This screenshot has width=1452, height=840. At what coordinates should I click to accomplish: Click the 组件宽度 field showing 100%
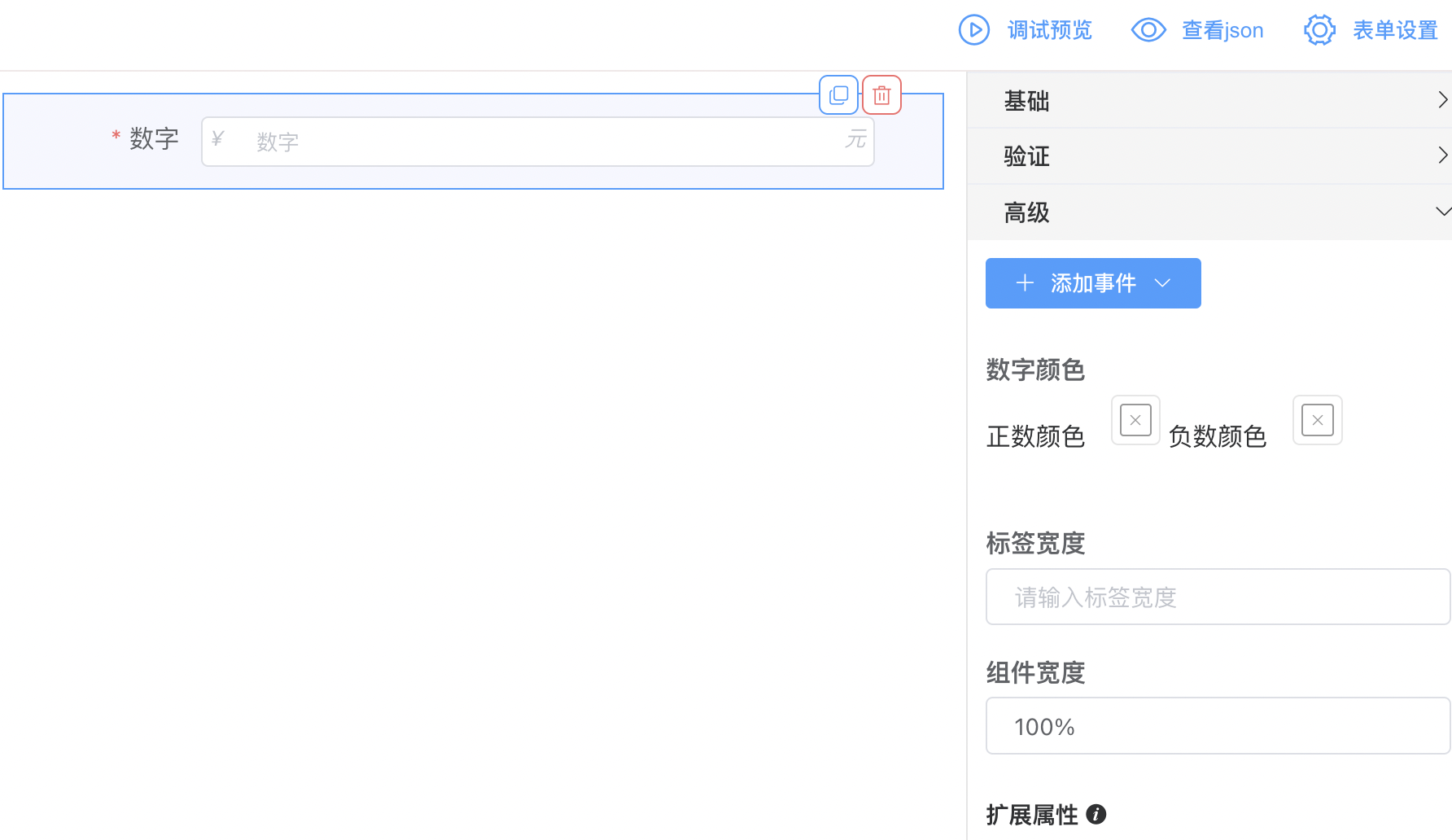pyautogui.click(x=1218, y=726)
